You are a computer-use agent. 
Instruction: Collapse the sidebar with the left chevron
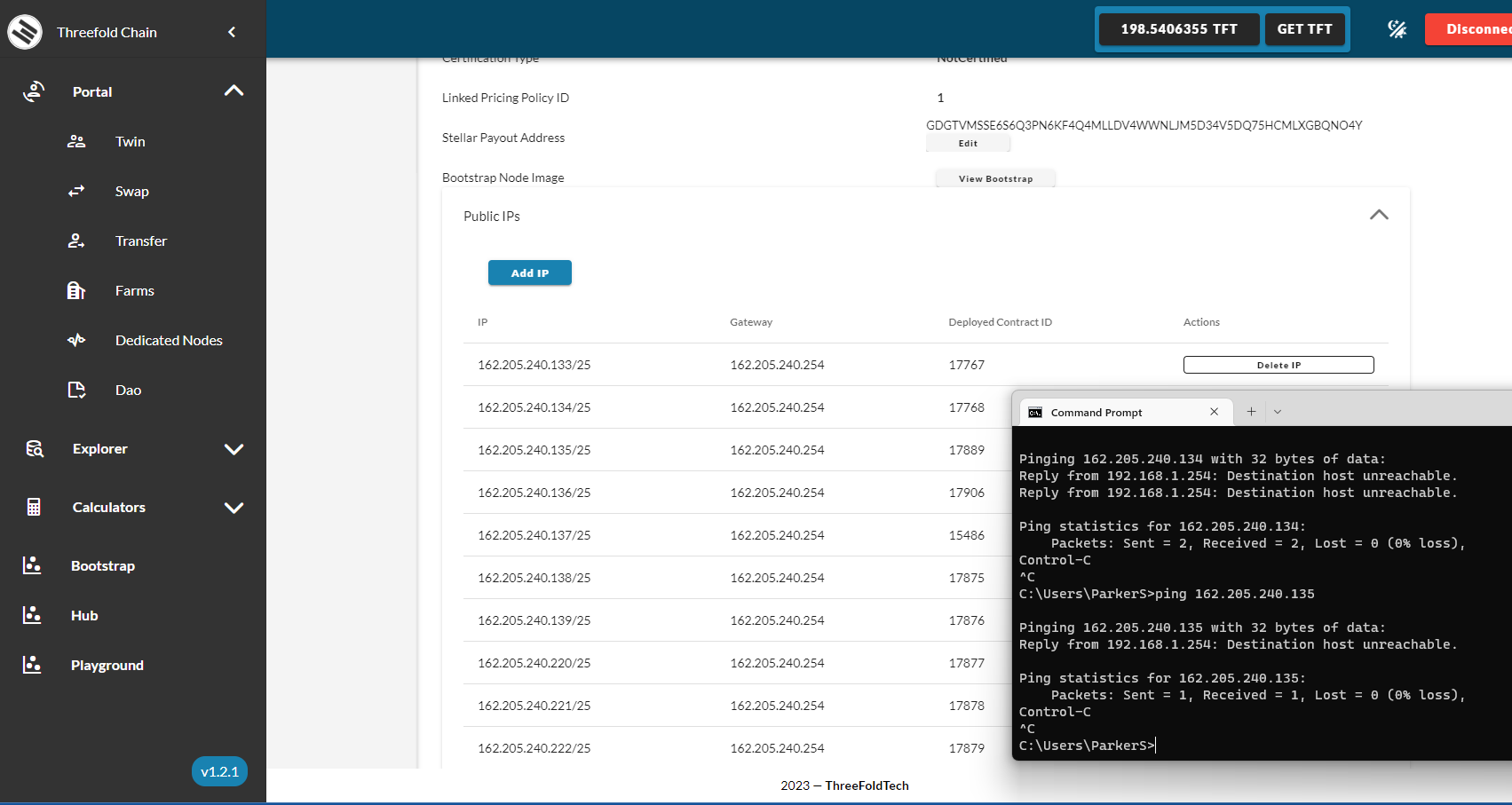click(231, 31)
